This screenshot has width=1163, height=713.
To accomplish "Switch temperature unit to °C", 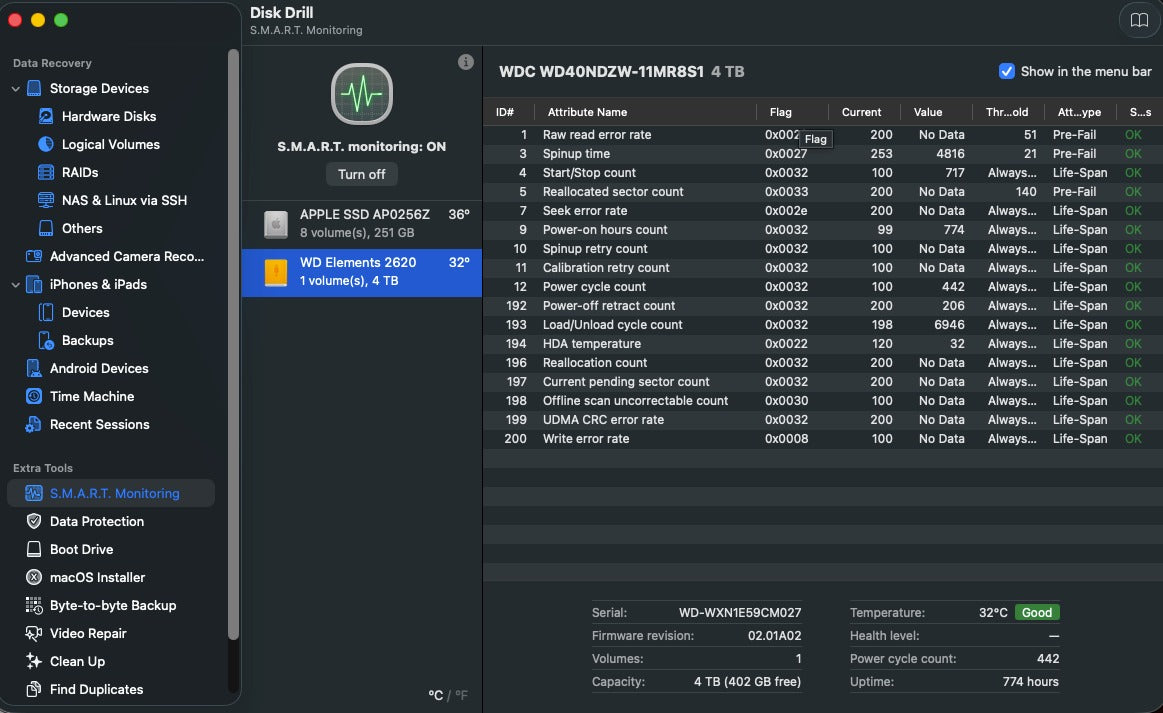I will pyautogui.click(x=435, y=695).
